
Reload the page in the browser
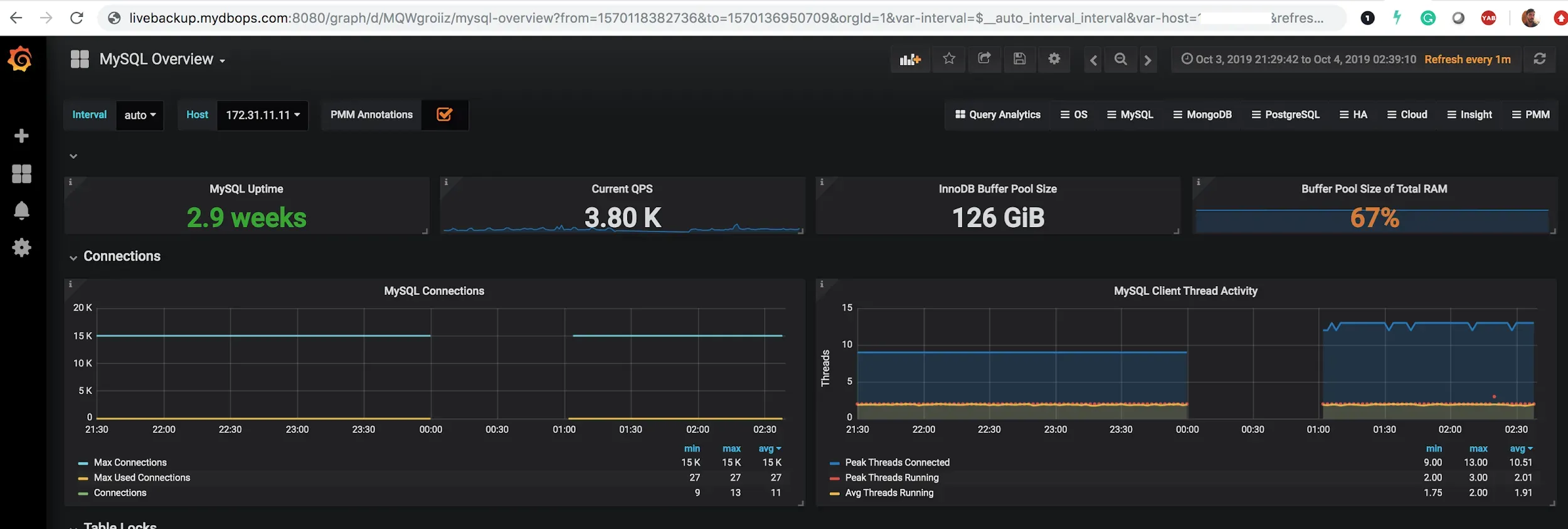77,18
